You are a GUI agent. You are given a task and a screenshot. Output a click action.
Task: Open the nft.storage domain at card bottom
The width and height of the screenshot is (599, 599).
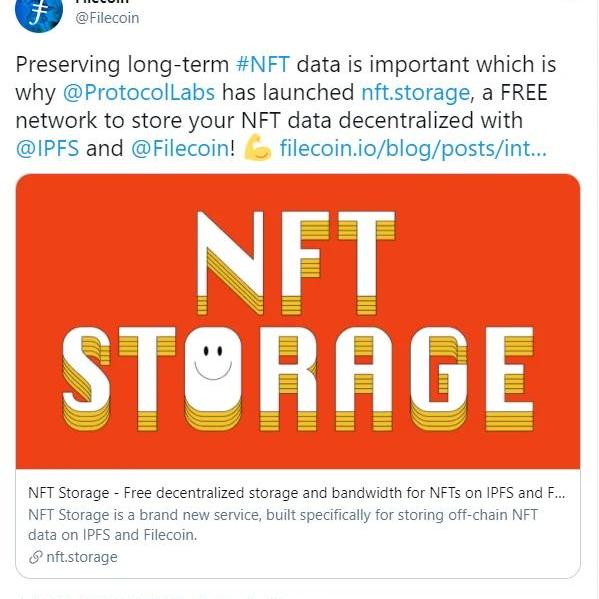click(82, 557)
